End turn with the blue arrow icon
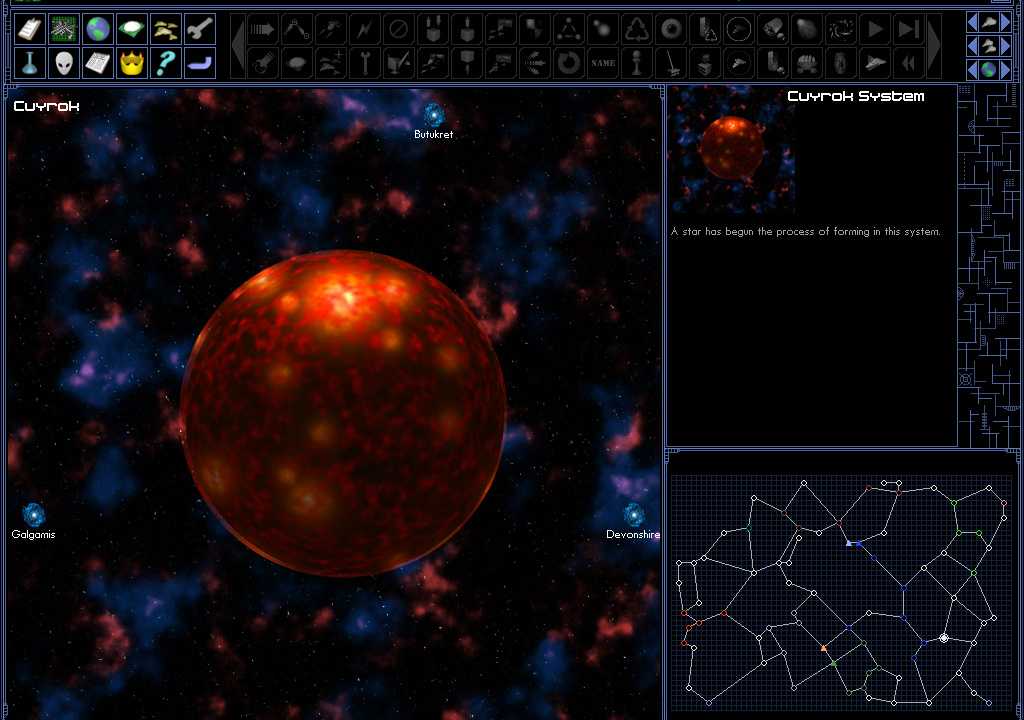Screen dimensions: 1024x720 point(200,63)
